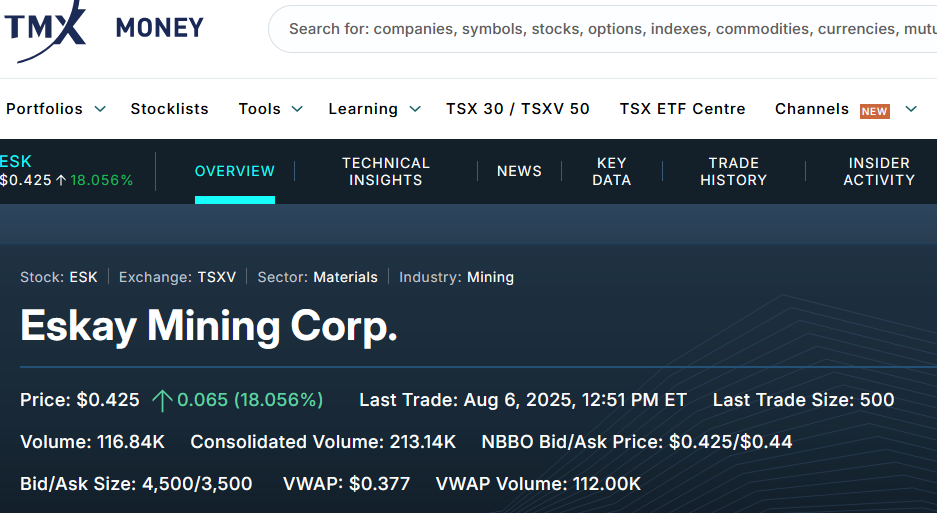Image resolution: width=937 pixels, height=513 pixels.
Task: Open the TSX ETF Centre page
Action: click(x=682, y=109)
